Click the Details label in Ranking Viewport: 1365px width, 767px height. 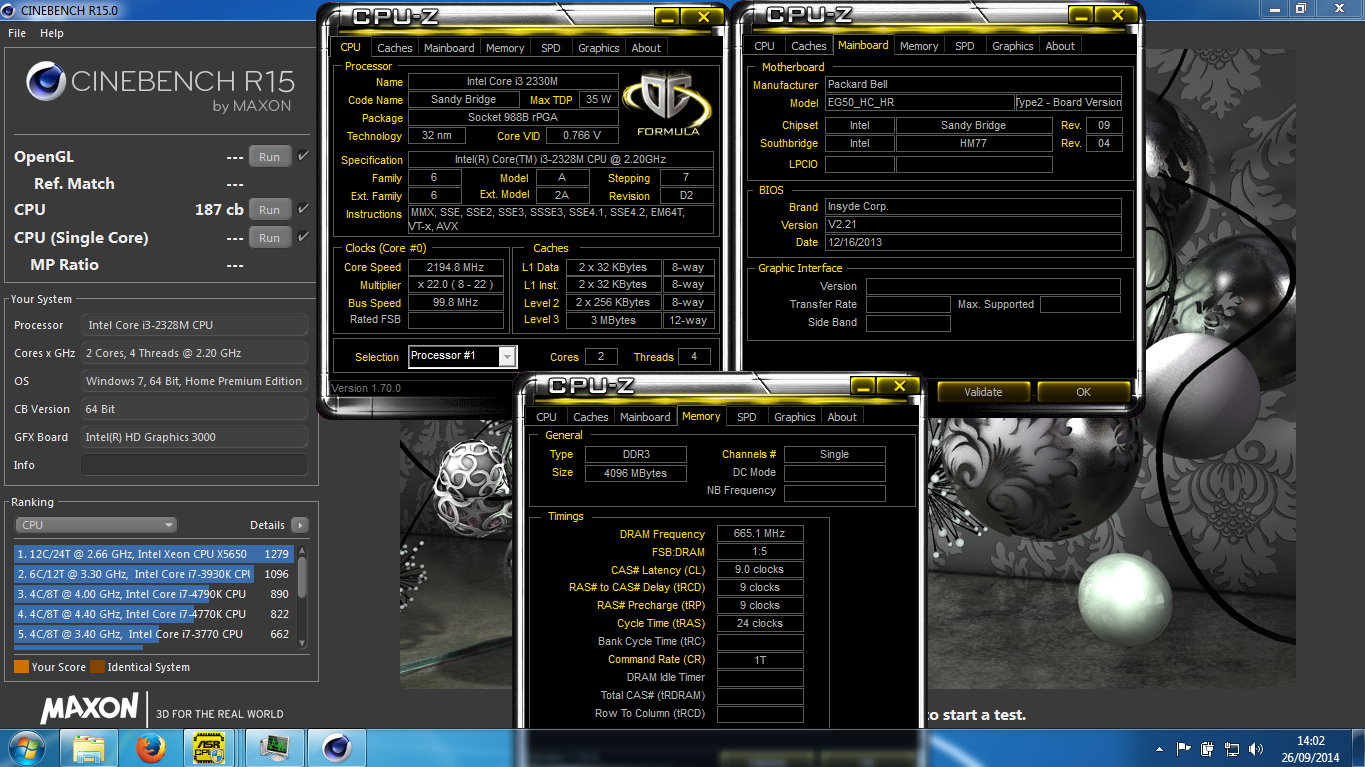pyautogui.click(x=267, y=525)
